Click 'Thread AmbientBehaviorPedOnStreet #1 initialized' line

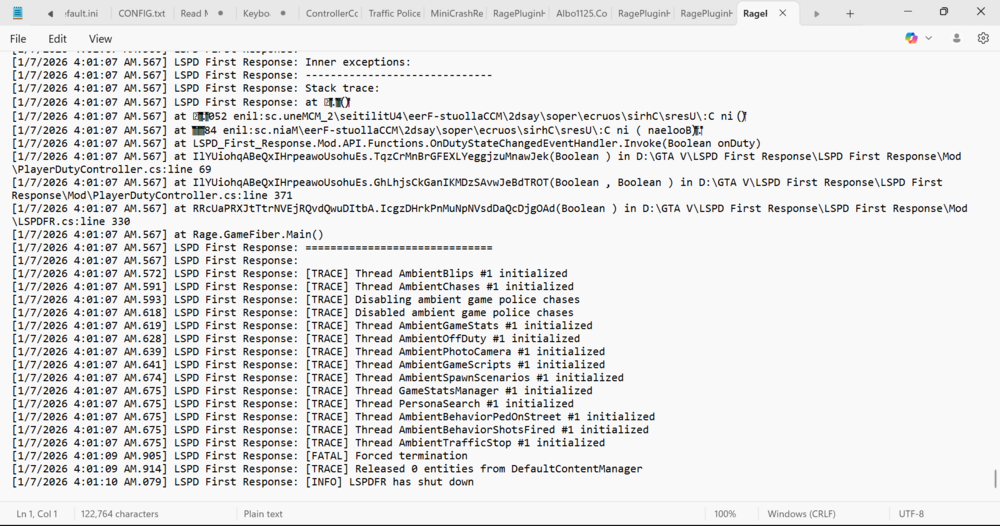pyautogui.click(x=334, y=417)
